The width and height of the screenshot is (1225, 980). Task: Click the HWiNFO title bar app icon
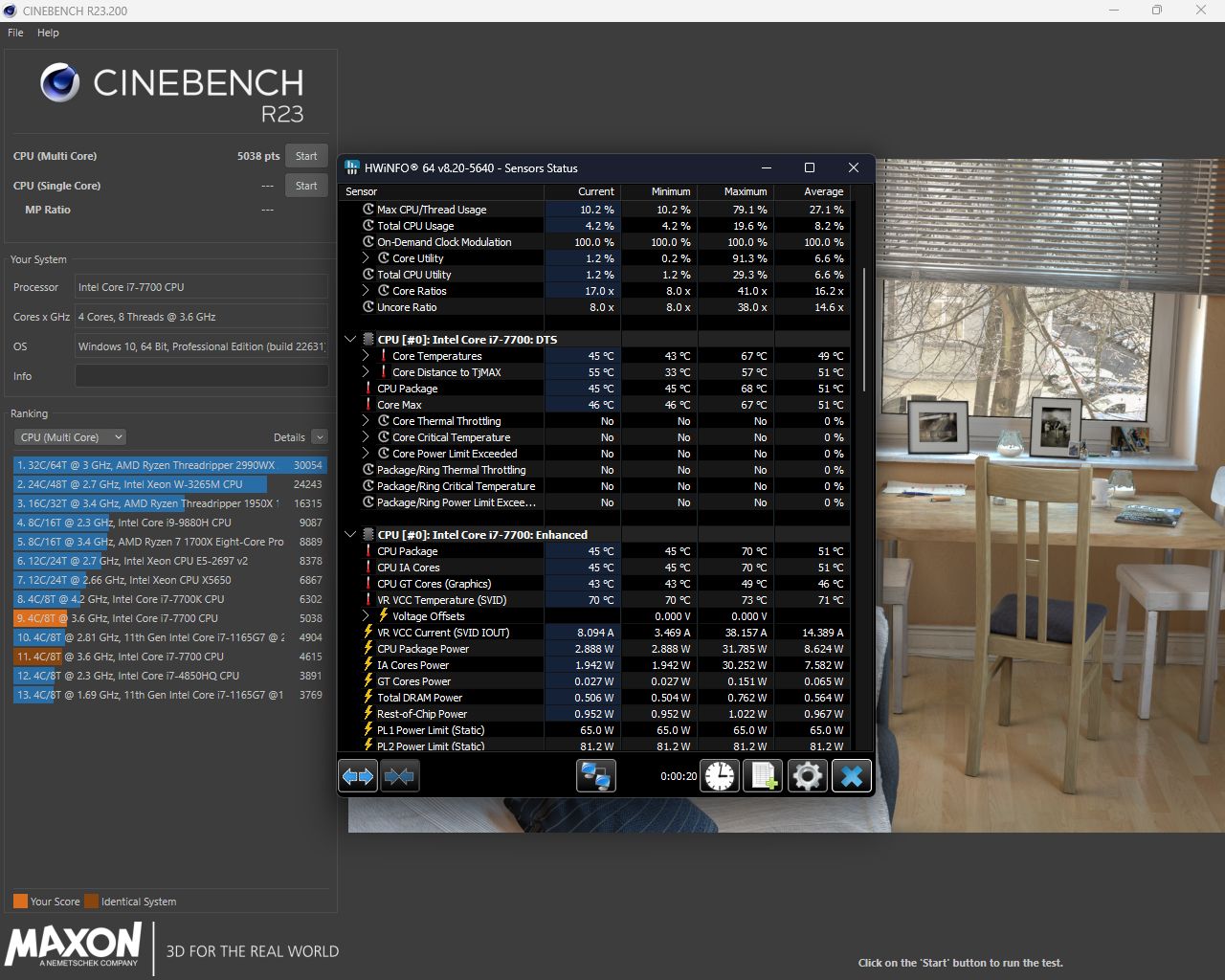[352, 167]
